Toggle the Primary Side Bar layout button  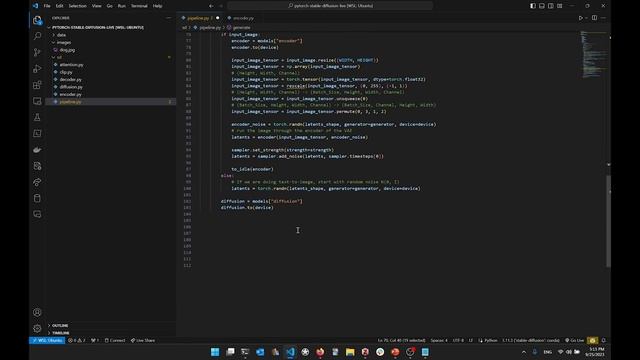[x=533, y=6]
